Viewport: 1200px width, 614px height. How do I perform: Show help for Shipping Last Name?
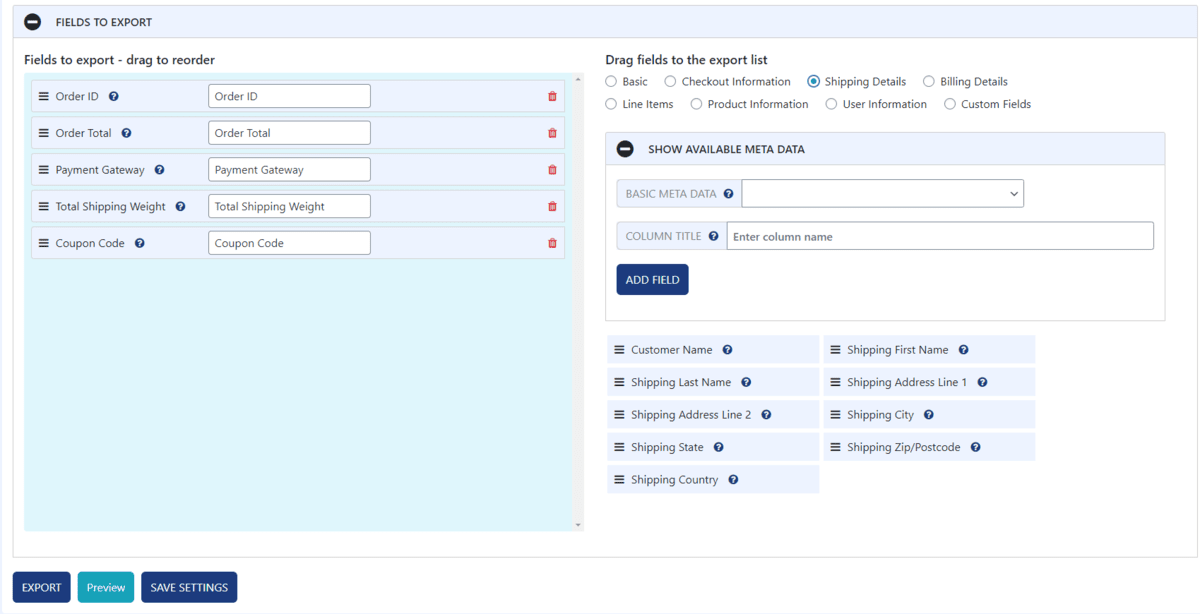(746, 382)
